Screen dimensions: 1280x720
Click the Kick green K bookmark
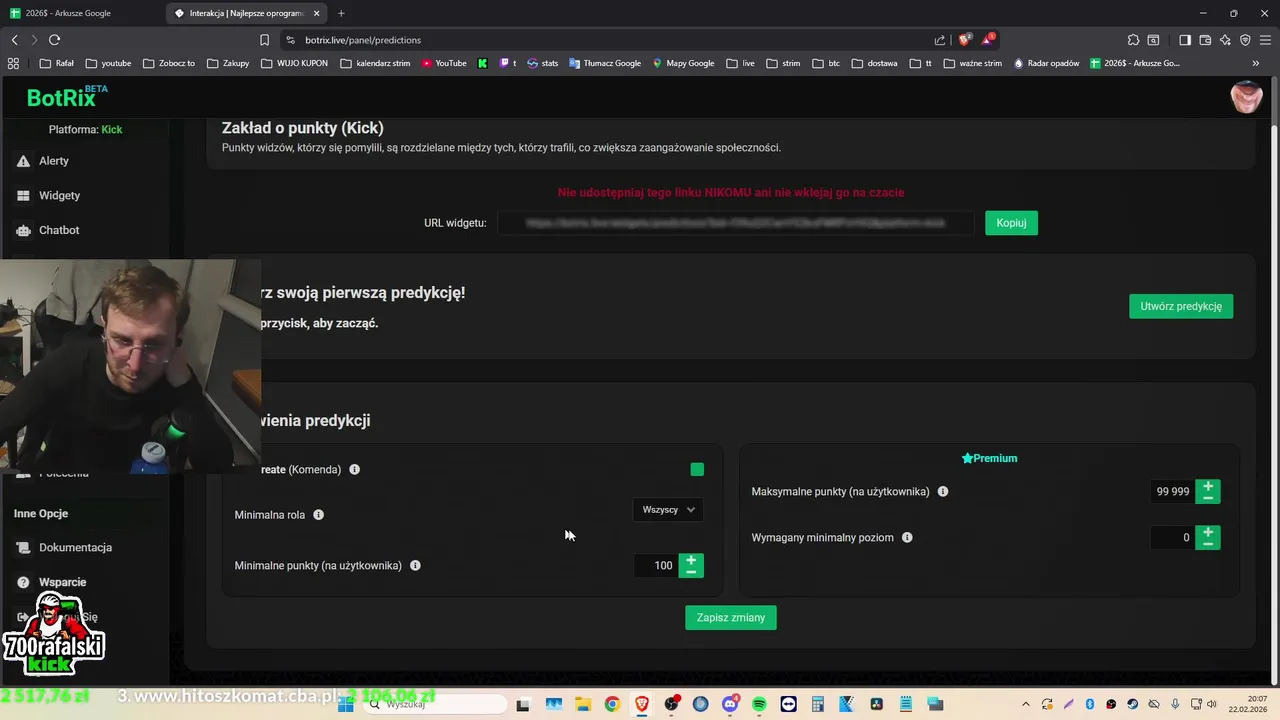(483, 63)
